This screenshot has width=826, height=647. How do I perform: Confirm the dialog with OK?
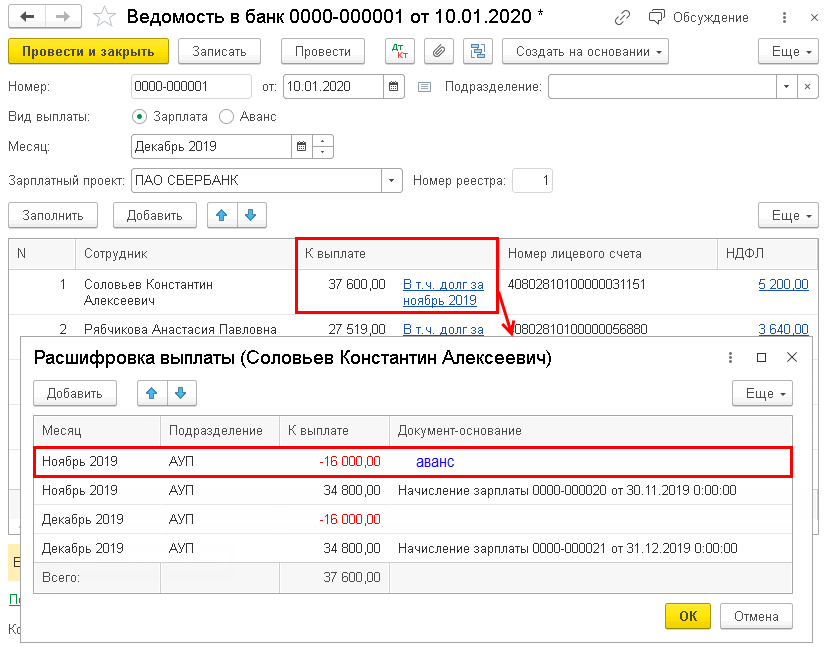(x=688, y=616)
